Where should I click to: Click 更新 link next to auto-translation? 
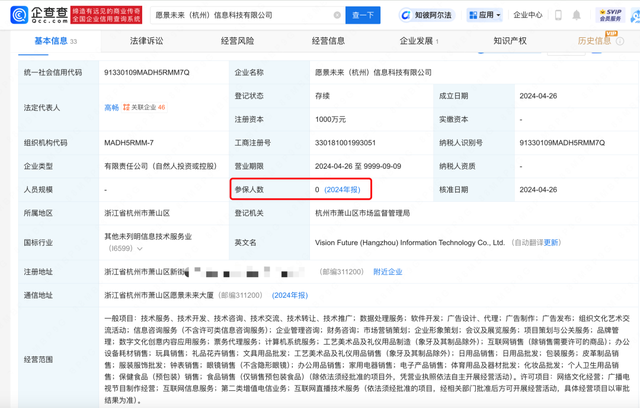(x=553, y=242)
